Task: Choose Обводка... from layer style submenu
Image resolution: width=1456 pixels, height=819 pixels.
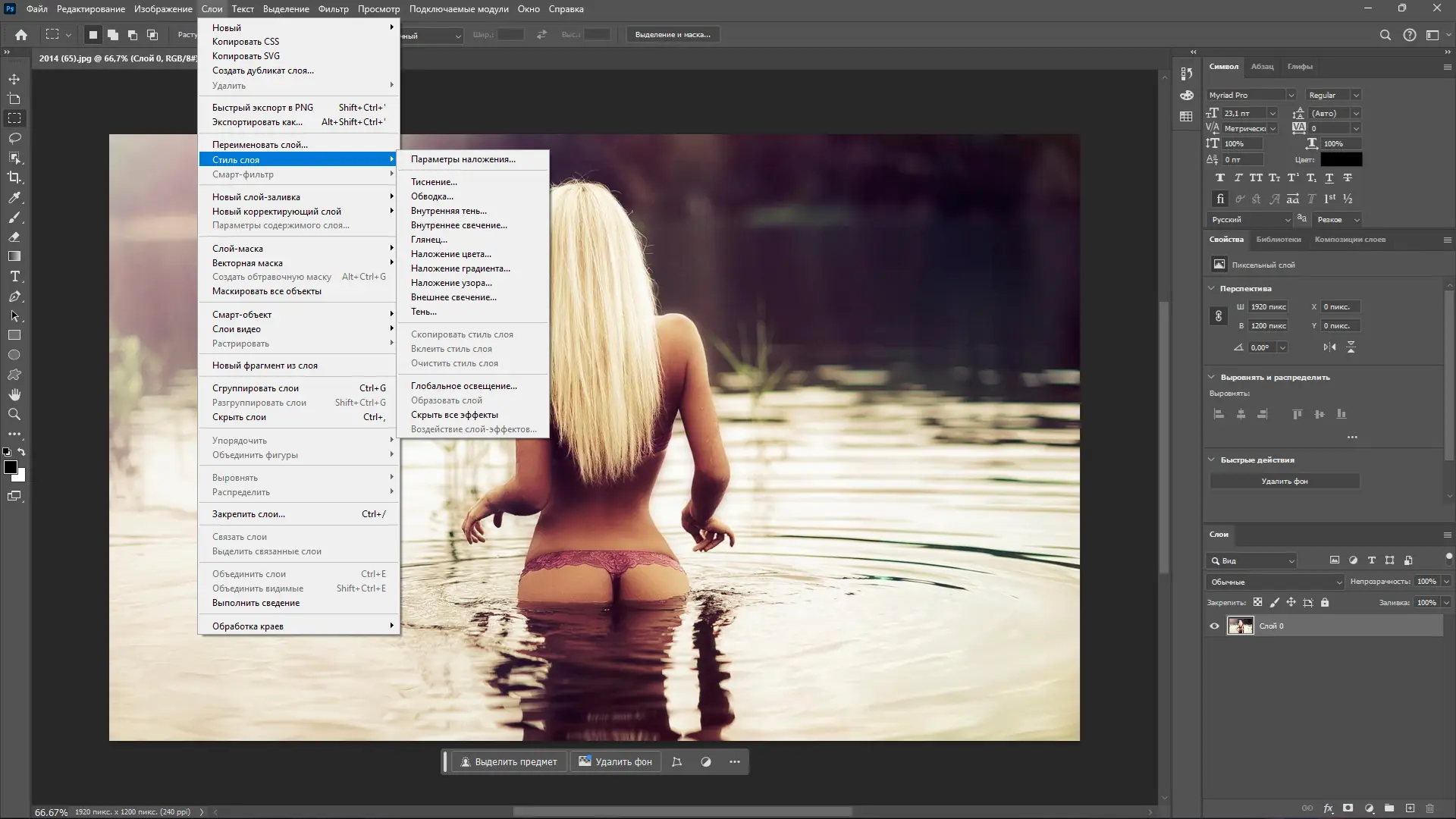Action: pos(432,196)
